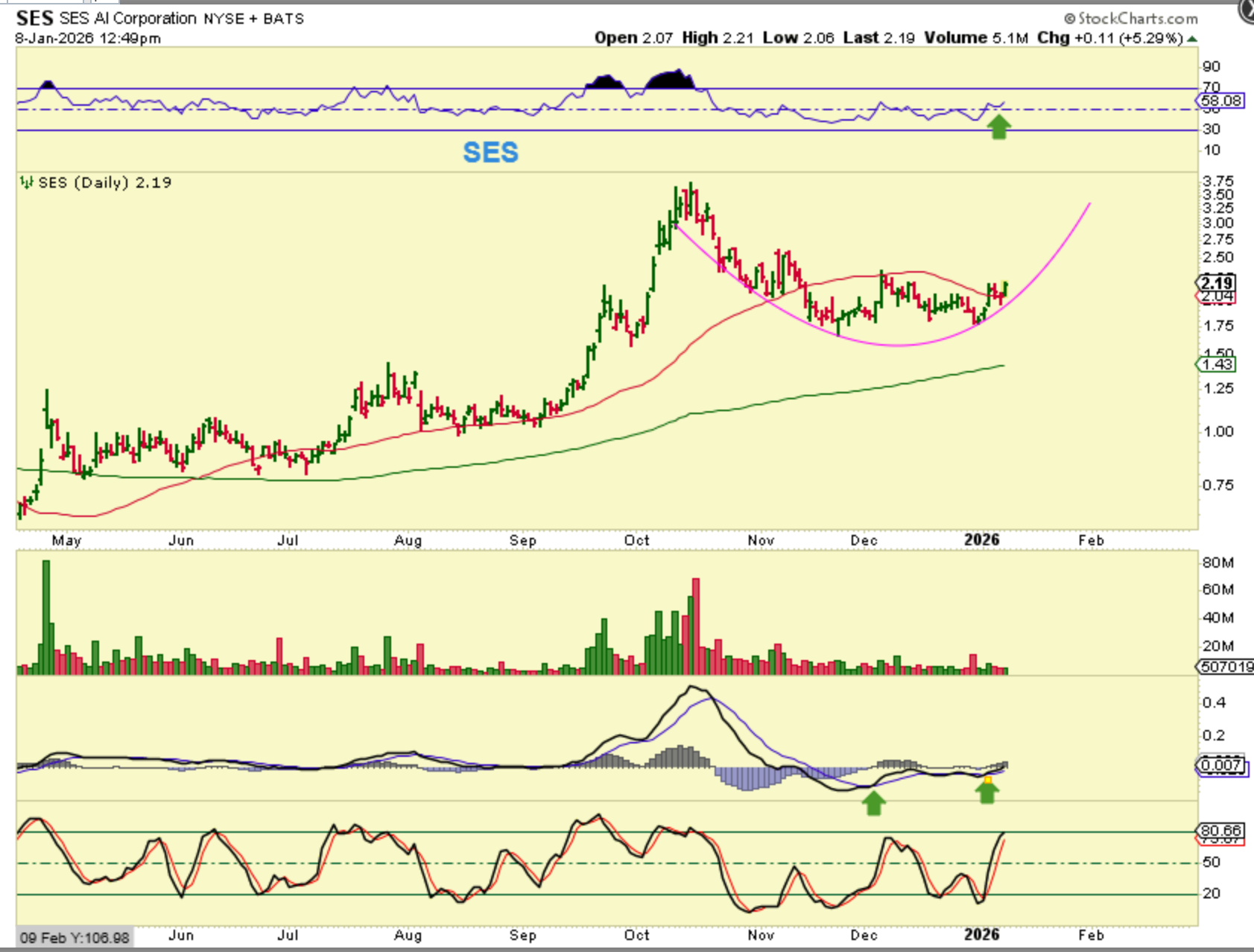Click the Oct label on the price chart axis
This screenshot has height=952, width=1254.
637,541
